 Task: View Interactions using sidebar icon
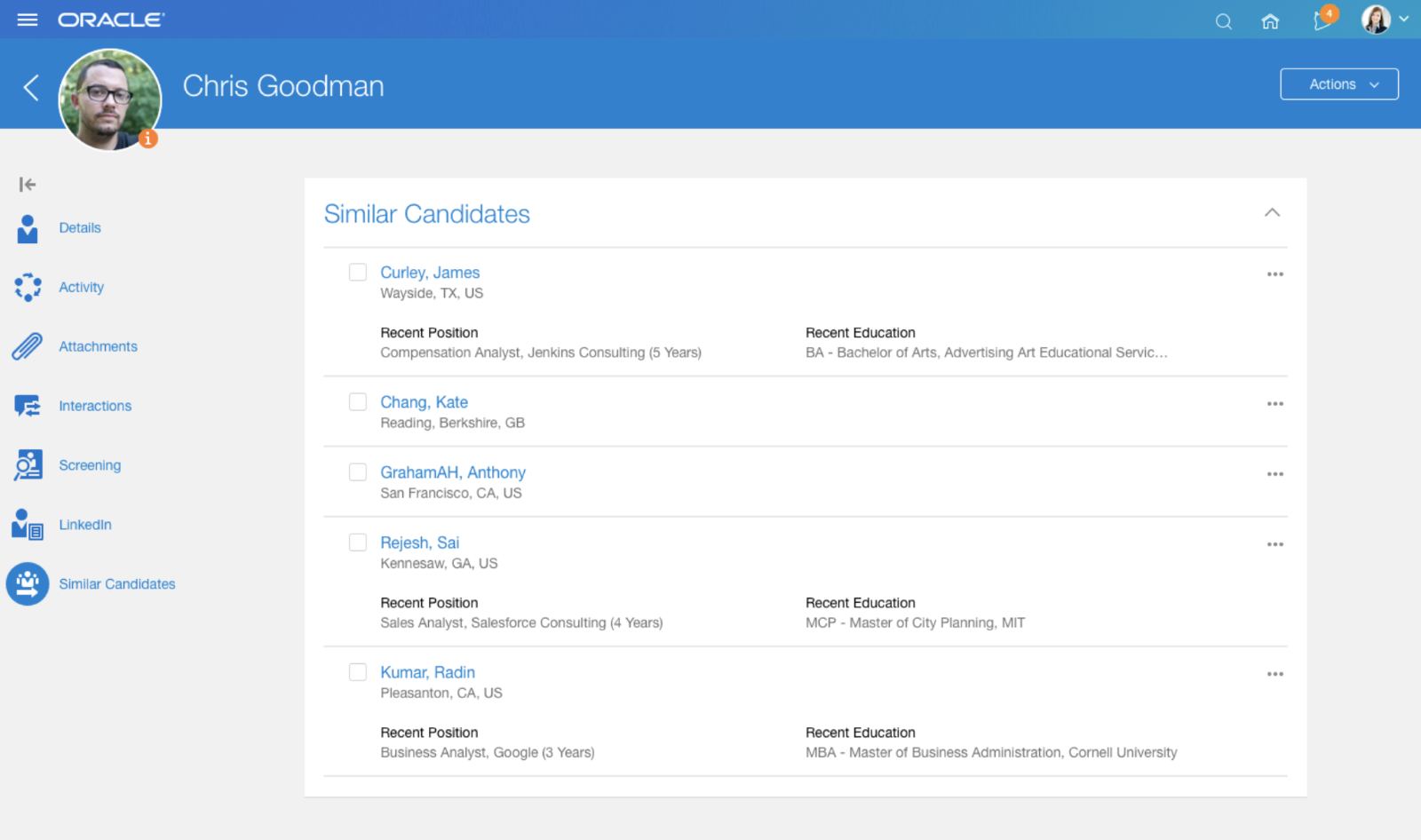coord(28,406)
